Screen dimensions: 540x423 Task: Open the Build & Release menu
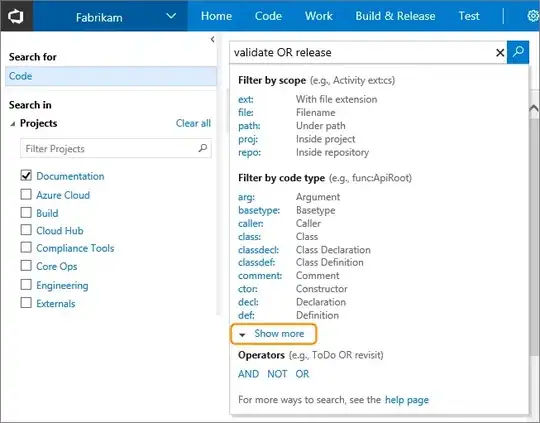(x=395, y=16)
